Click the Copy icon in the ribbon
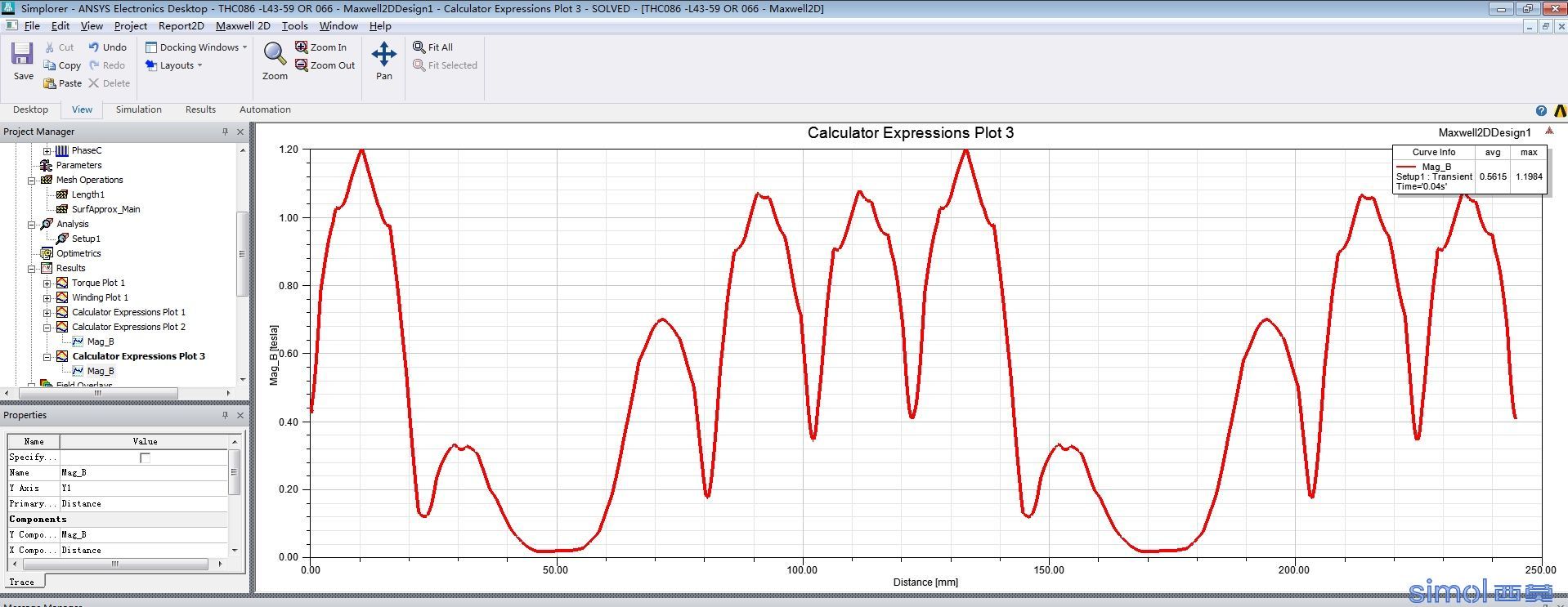 [x=50, y=65]
